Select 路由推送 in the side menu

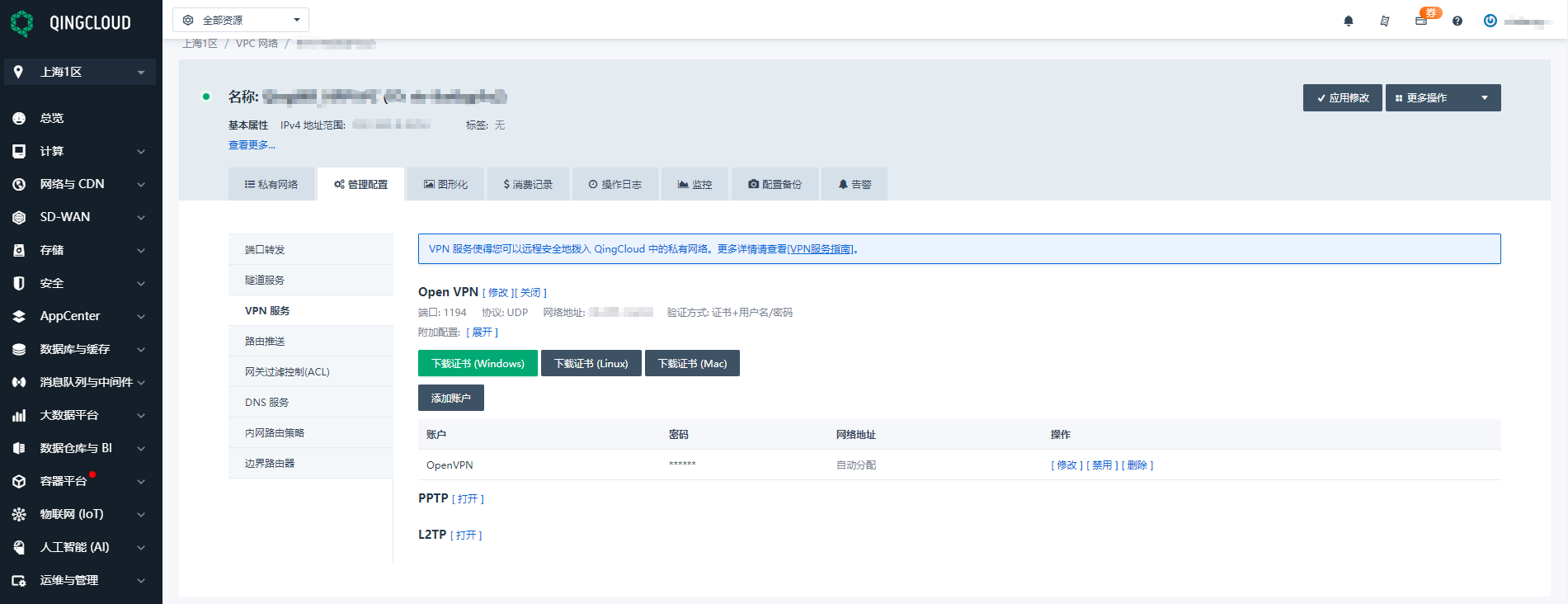point(311,341)
